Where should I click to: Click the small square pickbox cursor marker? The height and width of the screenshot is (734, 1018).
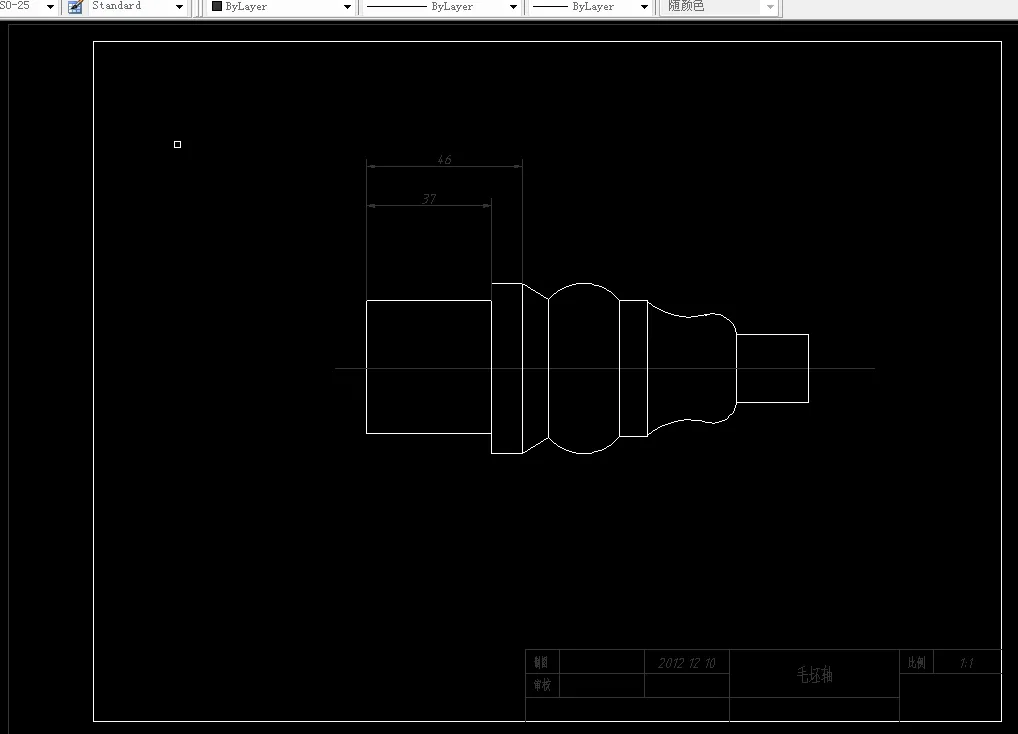(x=177, y=144)
